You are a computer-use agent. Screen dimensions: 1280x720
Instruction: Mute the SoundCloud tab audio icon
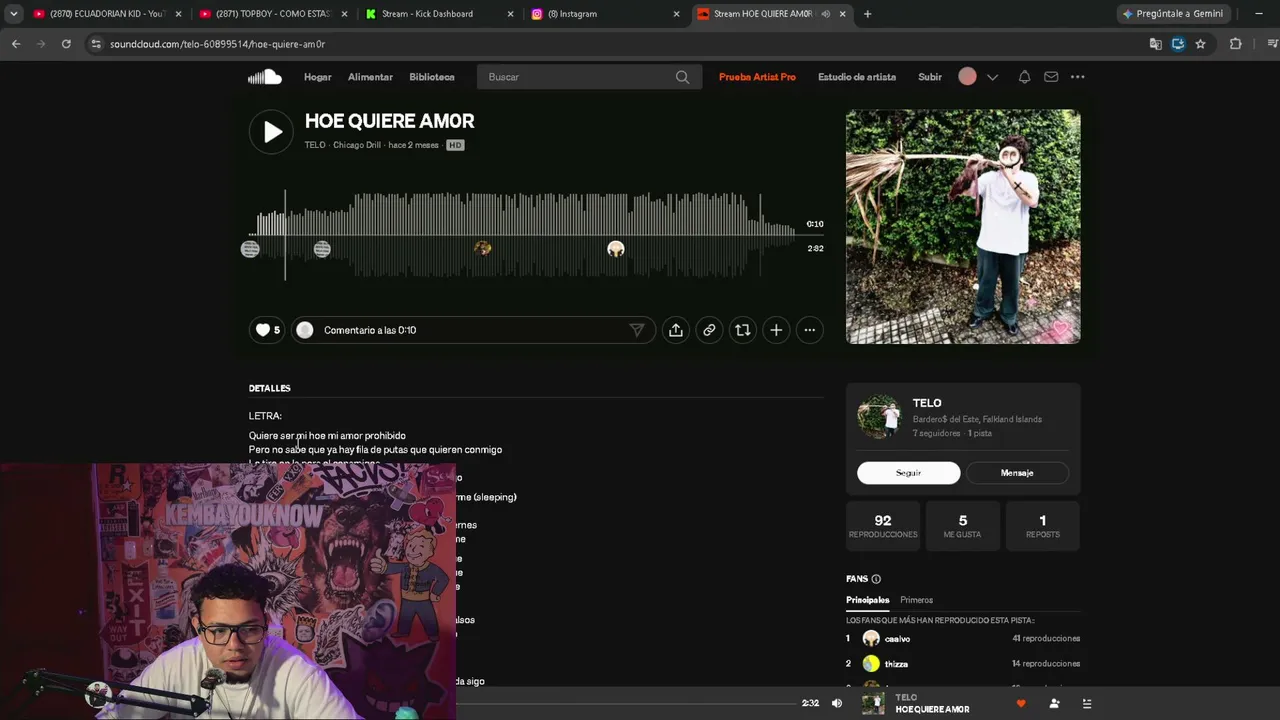(x=826, y=14)
